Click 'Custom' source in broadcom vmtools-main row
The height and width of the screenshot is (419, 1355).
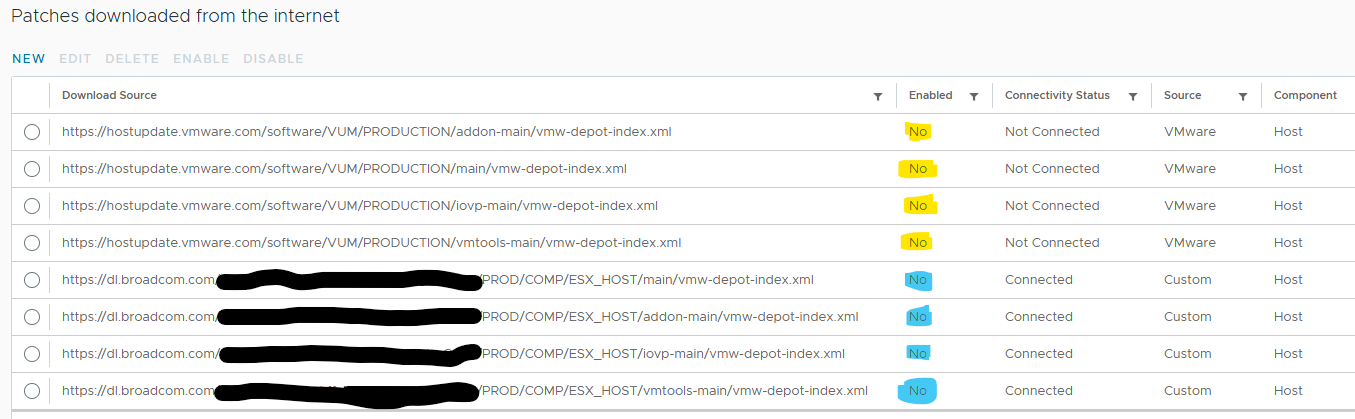[1188, 391]
